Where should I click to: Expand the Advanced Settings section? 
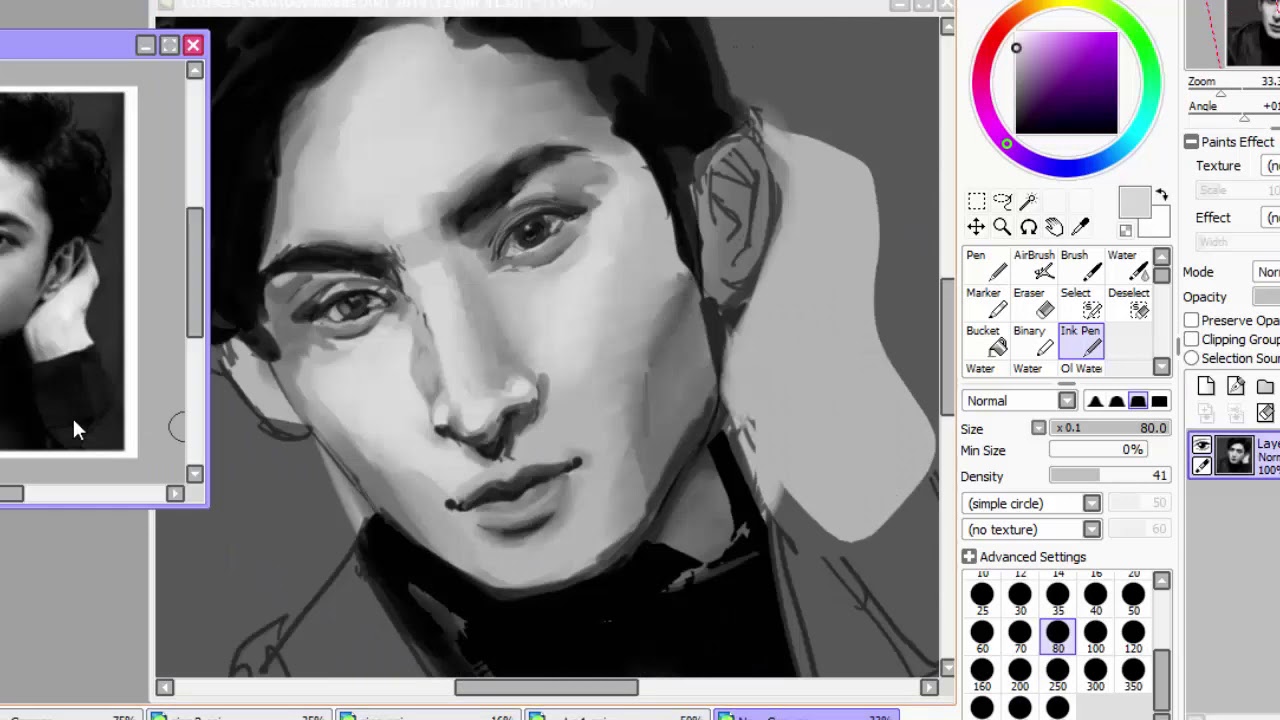[x=969, y=557]
